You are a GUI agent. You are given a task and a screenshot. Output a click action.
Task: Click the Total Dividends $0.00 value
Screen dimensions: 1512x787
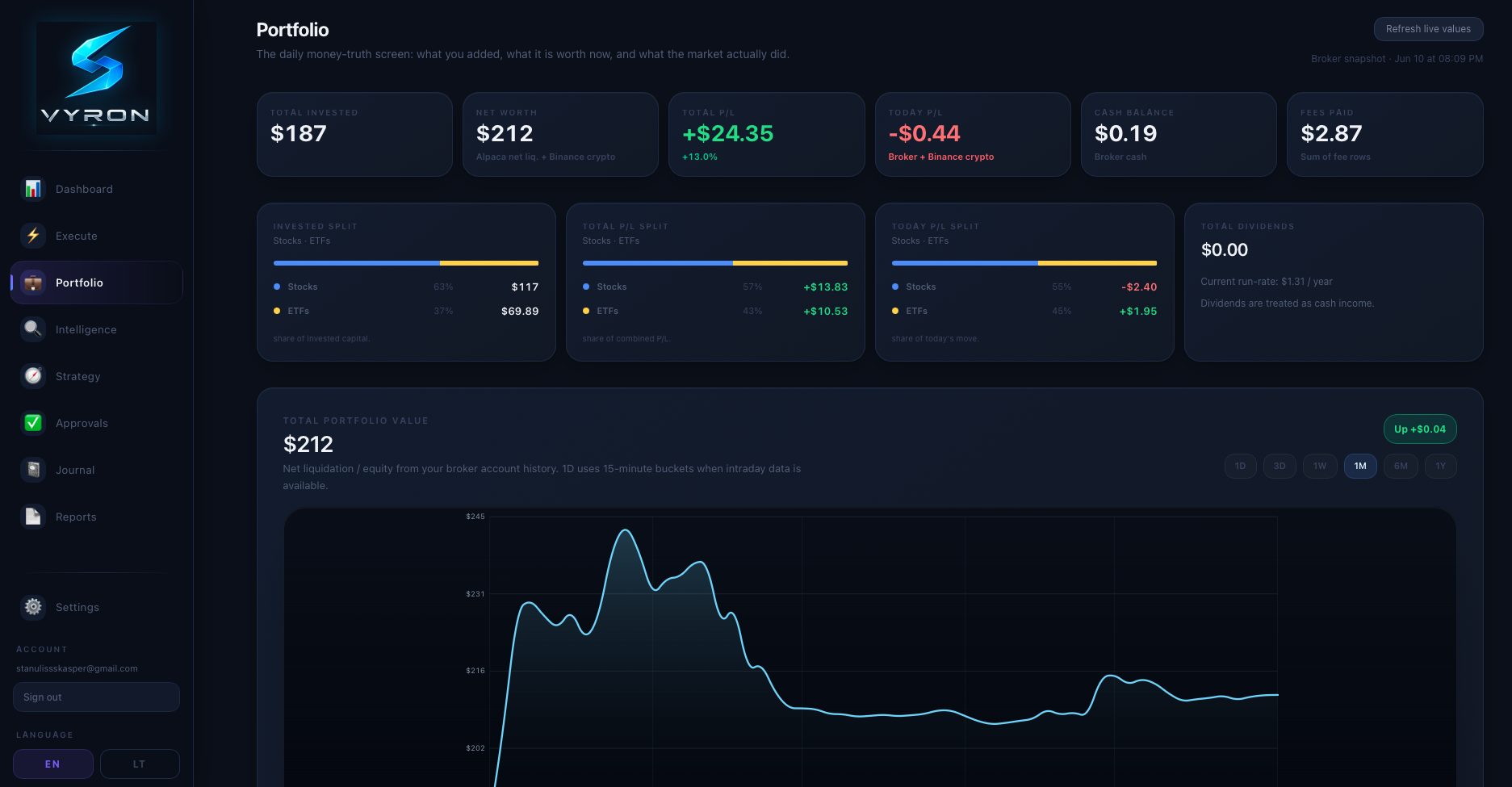coord(1225,250)
